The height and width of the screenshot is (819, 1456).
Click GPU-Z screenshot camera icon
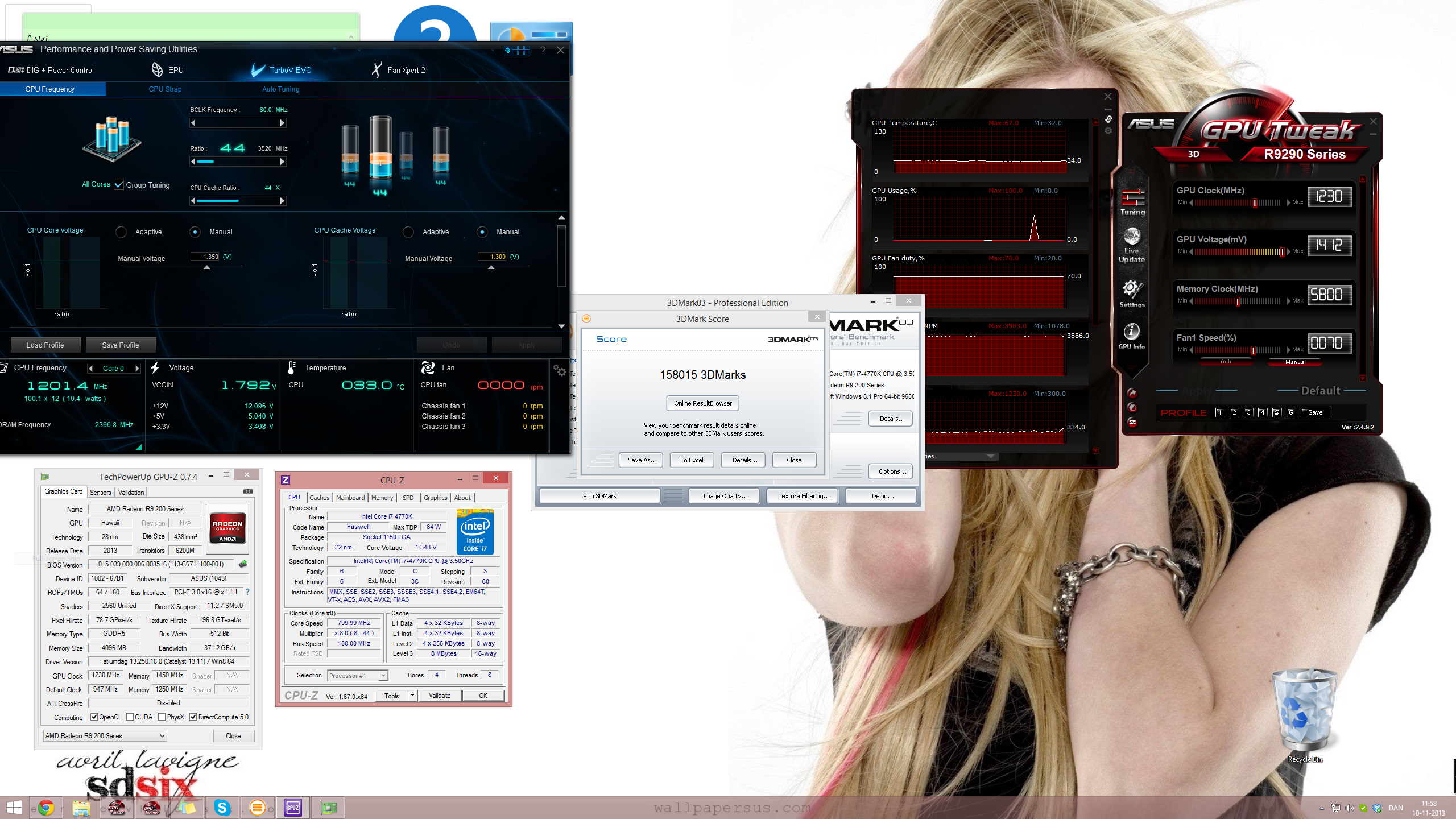(248, 491)
